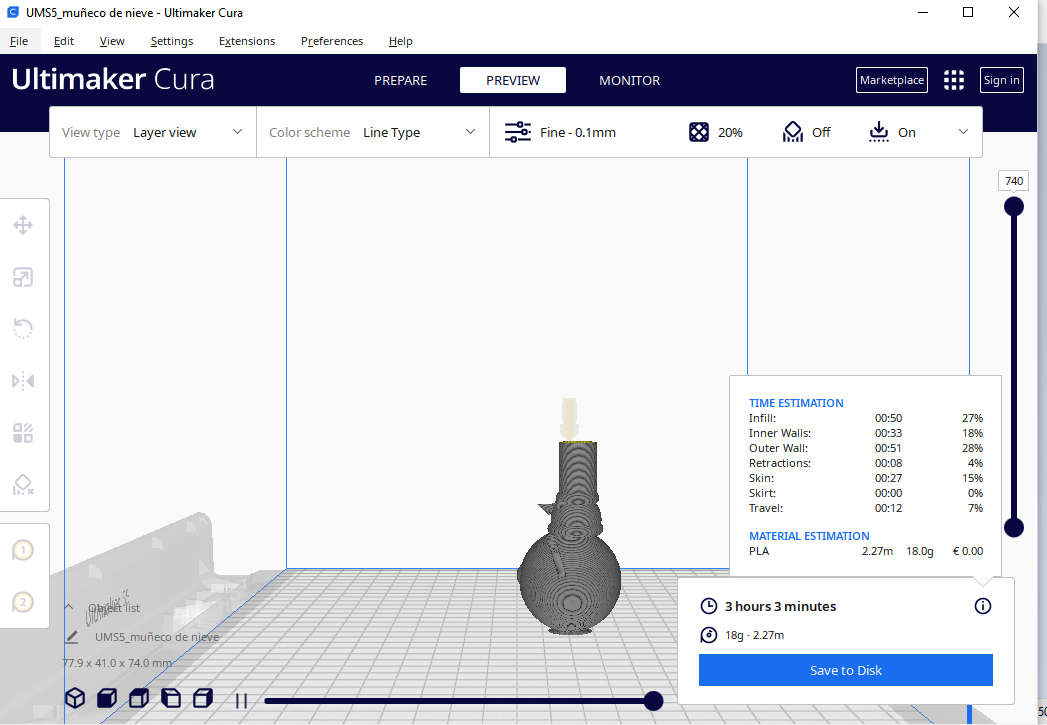Click the Fine - 0.1mm profile label
Viewport: 1047px width, 725px height.
coord(578,132)
